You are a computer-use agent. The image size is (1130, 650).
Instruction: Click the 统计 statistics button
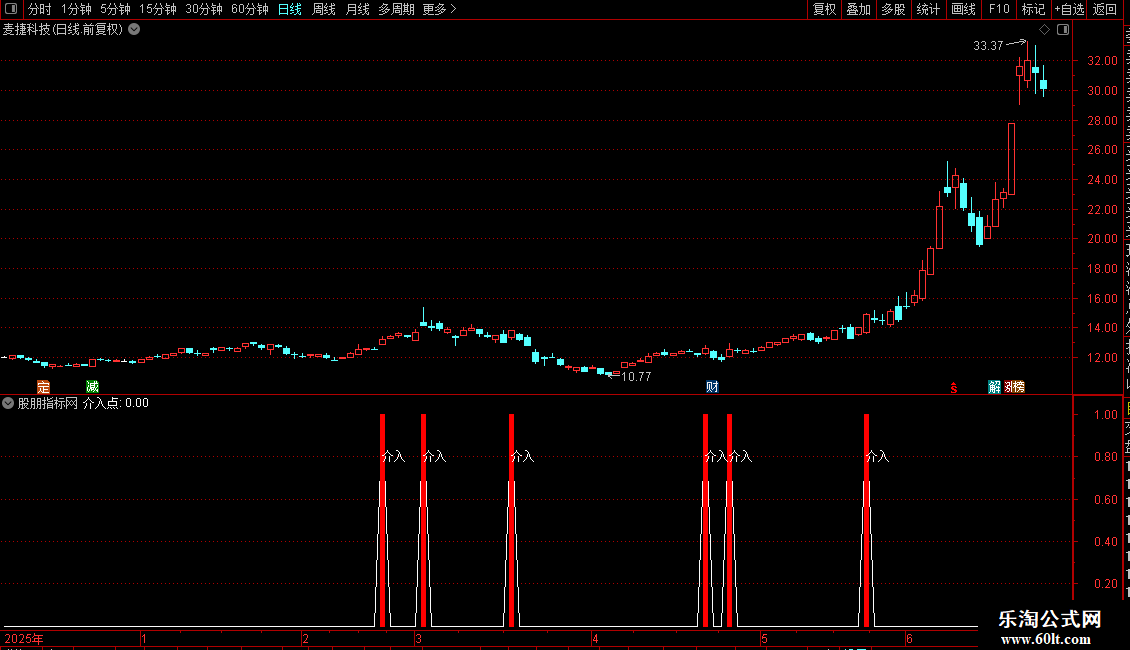pyautogui.click(x=927, y=9)
